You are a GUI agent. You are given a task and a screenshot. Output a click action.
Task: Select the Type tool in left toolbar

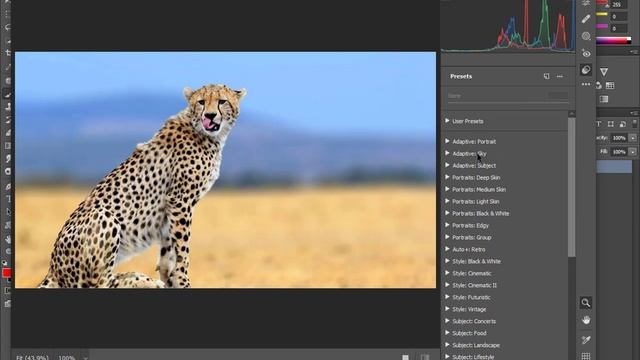coord(7,199)
